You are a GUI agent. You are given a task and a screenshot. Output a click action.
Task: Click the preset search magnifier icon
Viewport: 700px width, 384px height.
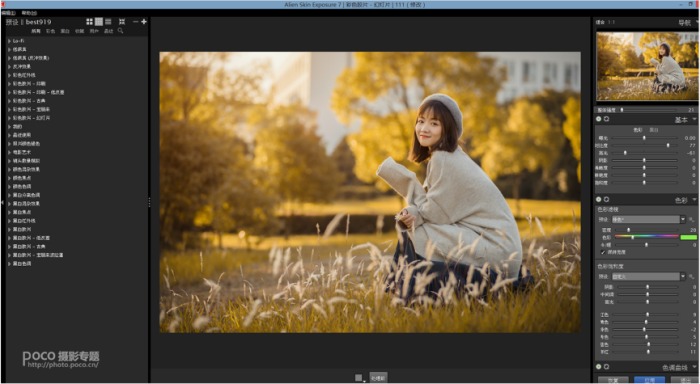(x=120, y=31)
